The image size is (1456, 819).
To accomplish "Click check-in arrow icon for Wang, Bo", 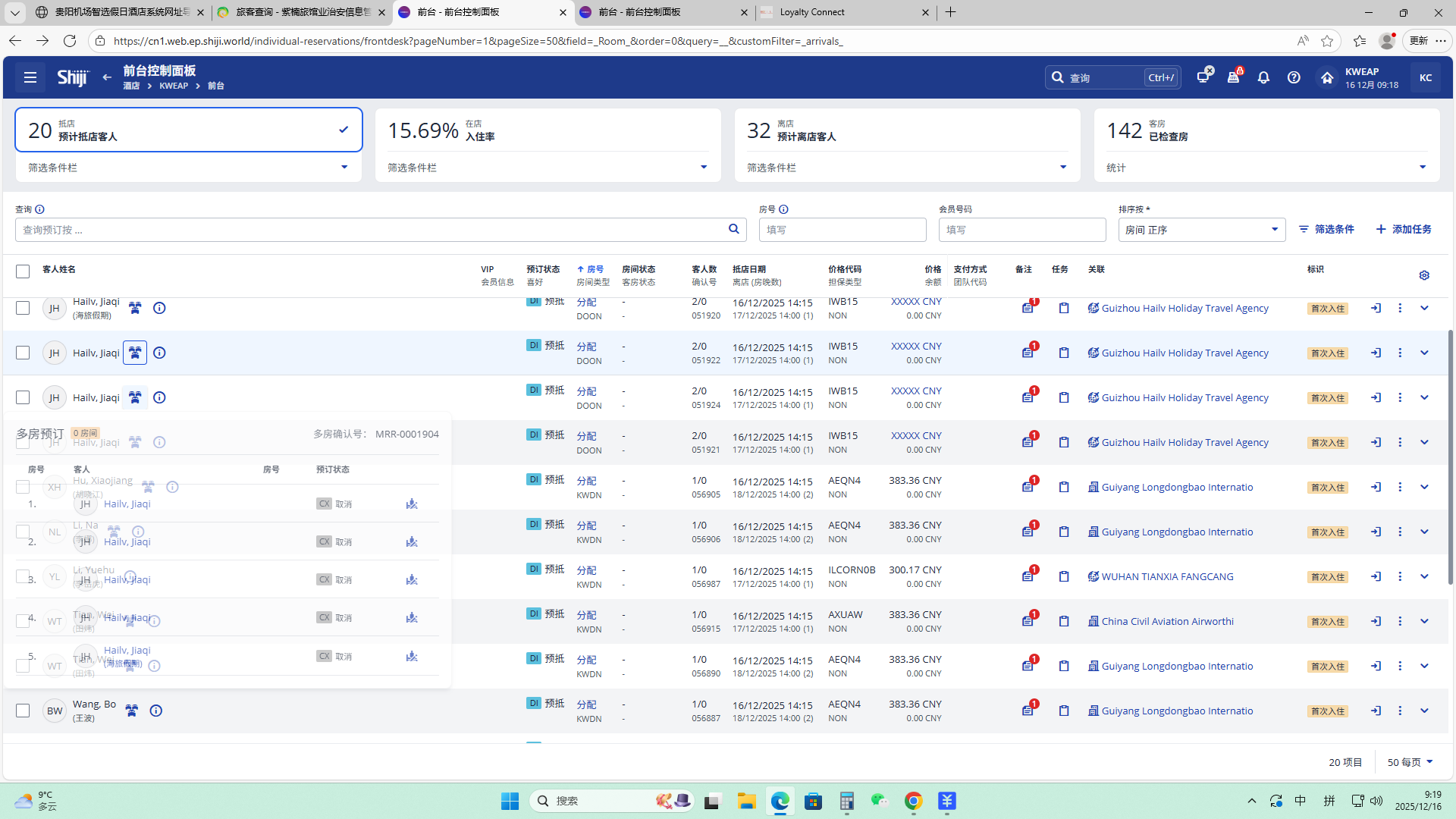I will [x=1376, y=711].
